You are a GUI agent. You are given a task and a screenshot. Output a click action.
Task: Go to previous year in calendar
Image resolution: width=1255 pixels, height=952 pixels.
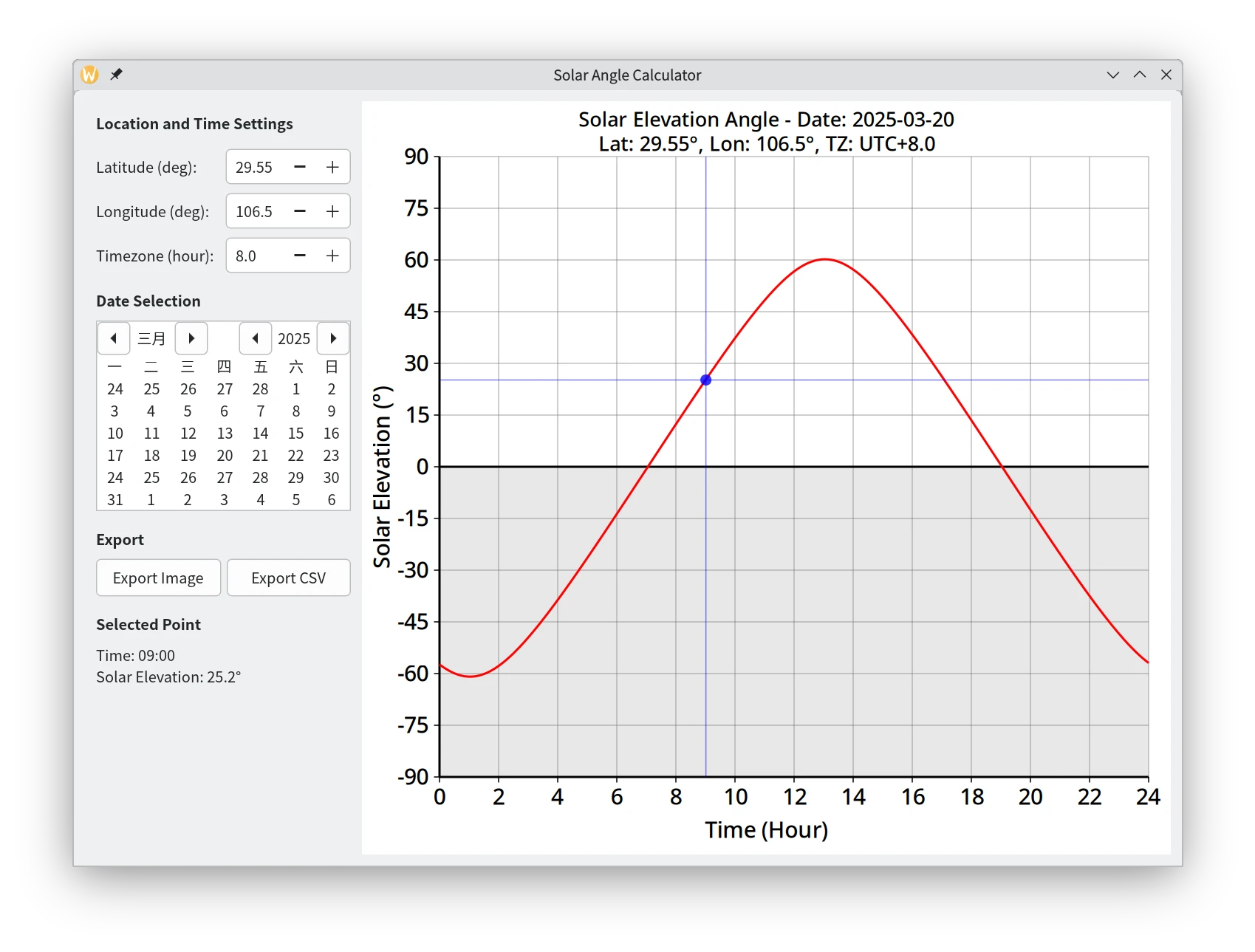pyautogui.click(x=256, y=338)
